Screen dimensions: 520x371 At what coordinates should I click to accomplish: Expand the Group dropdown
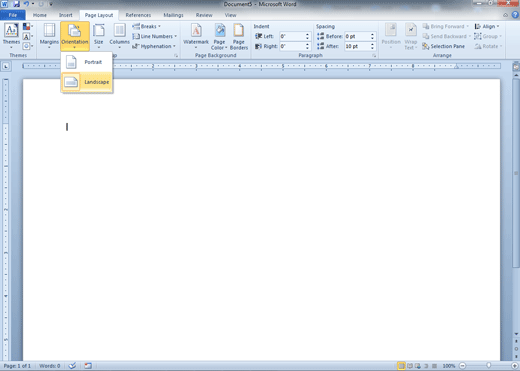coord(488,36)
